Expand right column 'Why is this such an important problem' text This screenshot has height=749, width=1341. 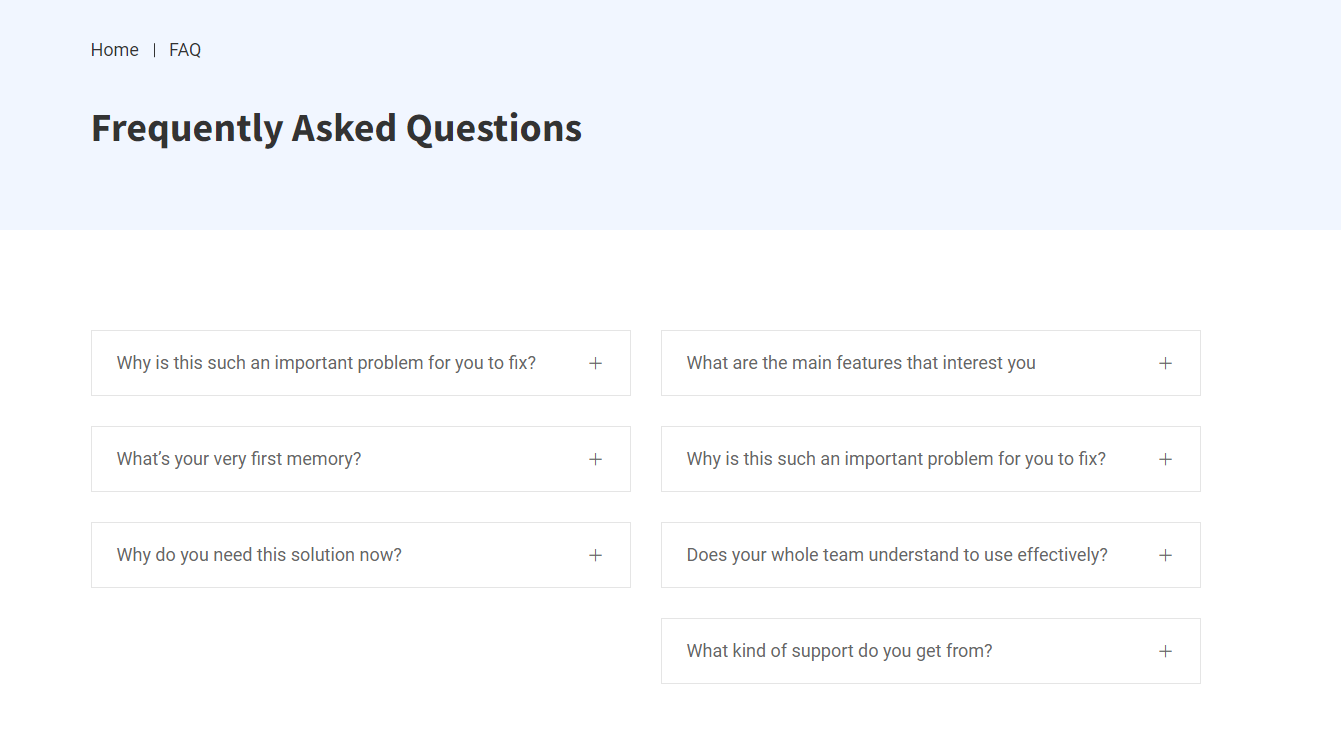(896, 459)
